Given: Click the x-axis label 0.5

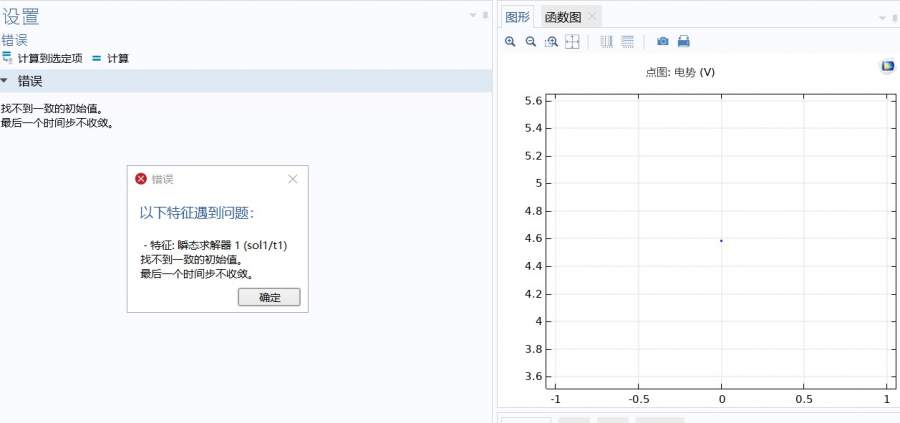Looking at the screenshot, I should [x=804, y=399].
